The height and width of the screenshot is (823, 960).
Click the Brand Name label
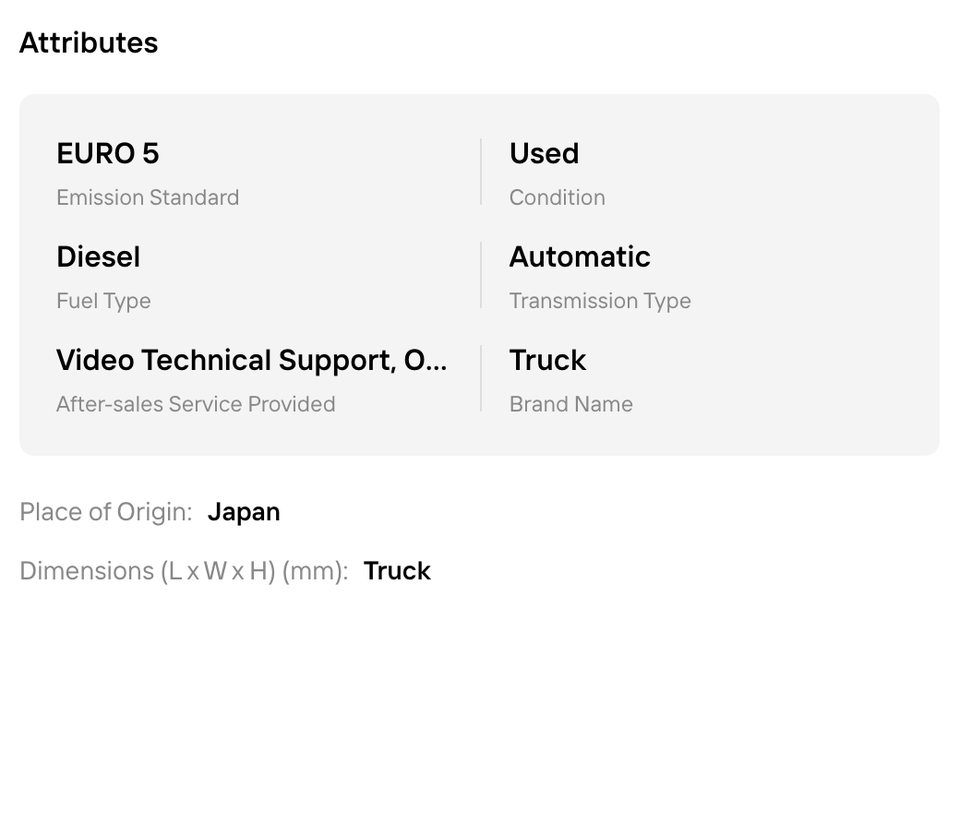tap(570, 404)
